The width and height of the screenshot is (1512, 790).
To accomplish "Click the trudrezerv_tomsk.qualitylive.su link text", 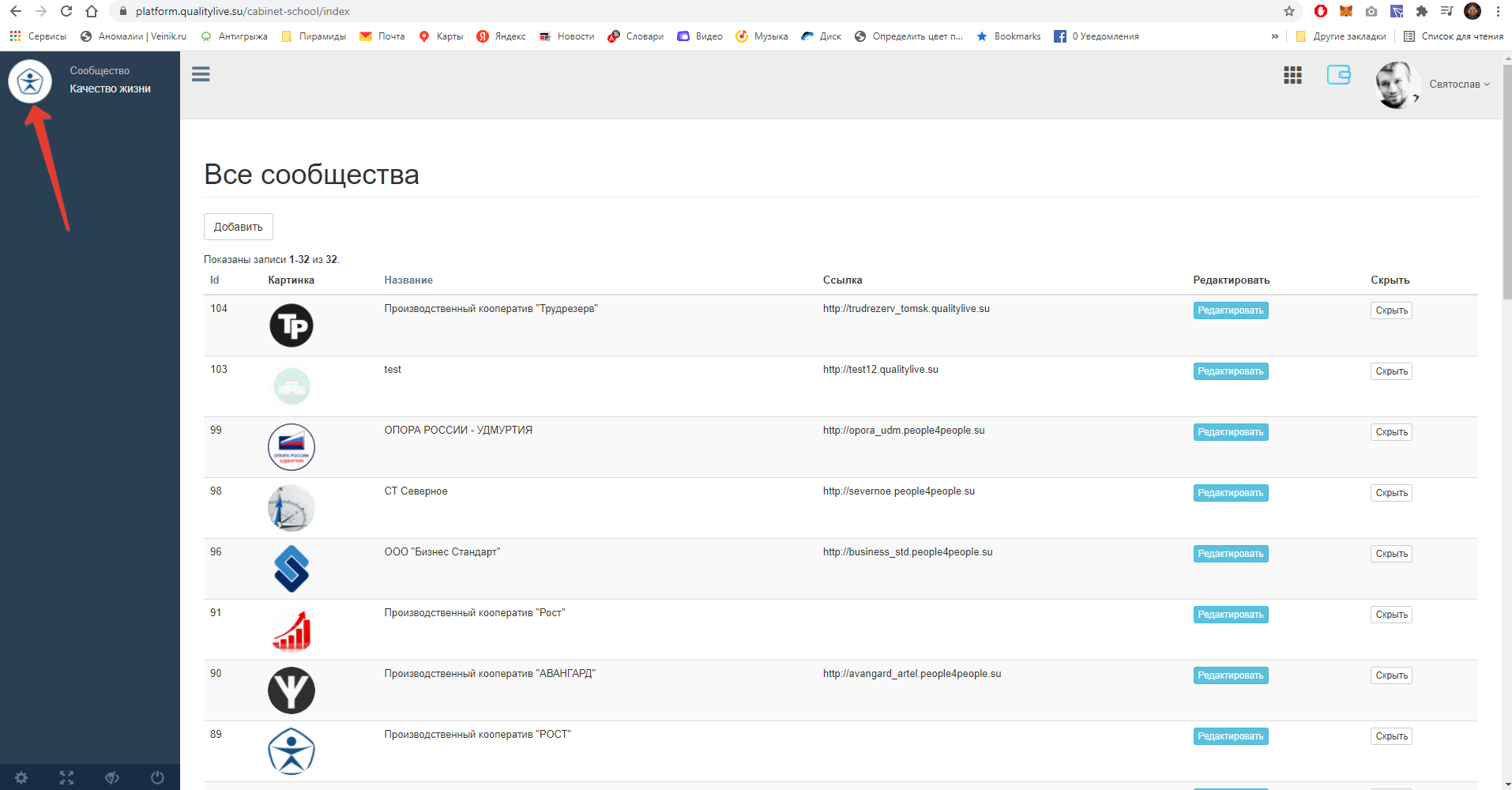I will tap(906, 309).
